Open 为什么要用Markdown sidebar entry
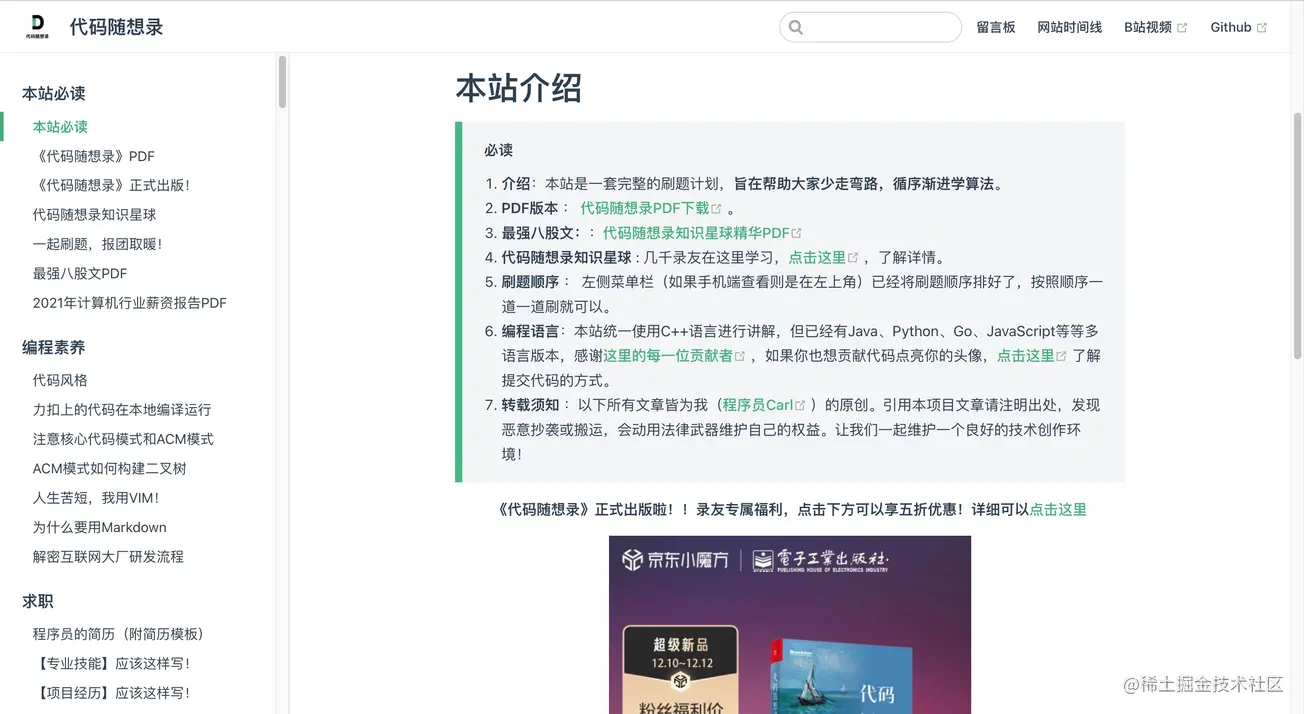This screenshot has height=714, width=1304. 99,527
